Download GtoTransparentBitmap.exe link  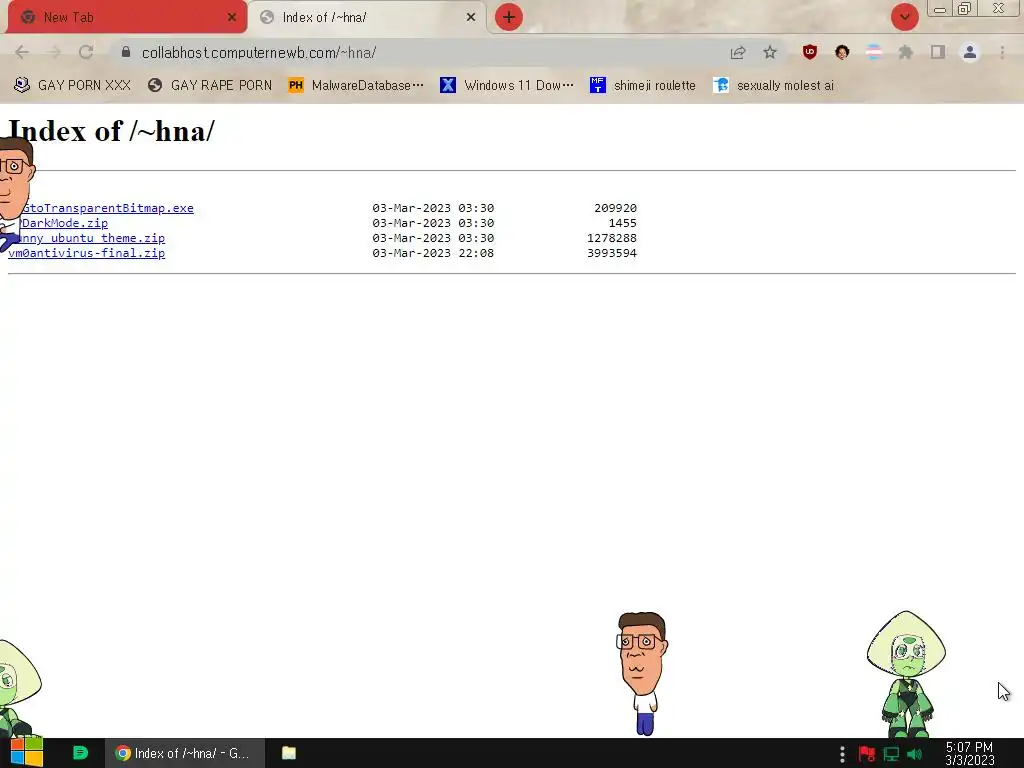click(x=108, y=208)
